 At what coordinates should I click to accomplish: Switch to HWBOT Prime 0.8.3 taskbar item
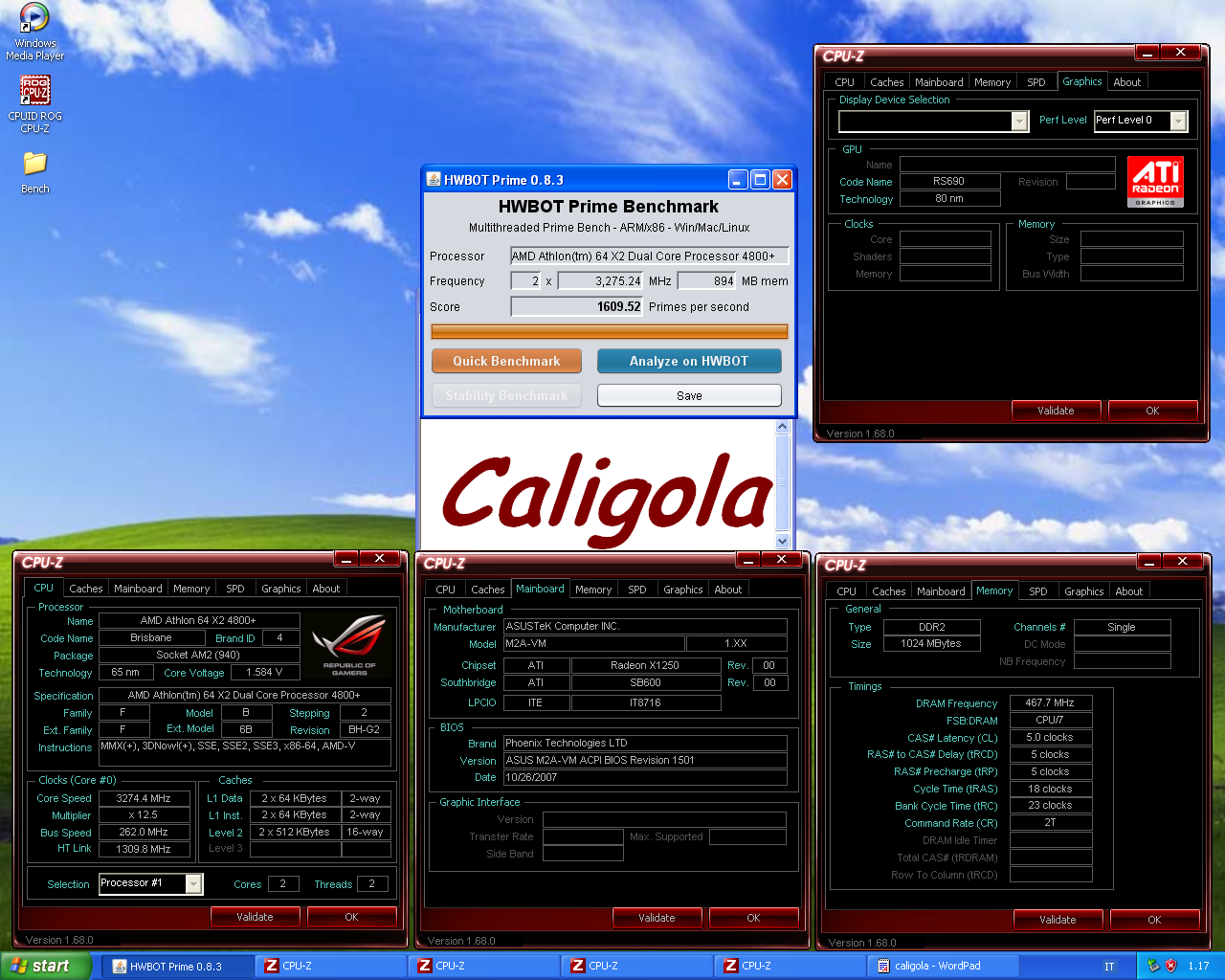point(177,966)
